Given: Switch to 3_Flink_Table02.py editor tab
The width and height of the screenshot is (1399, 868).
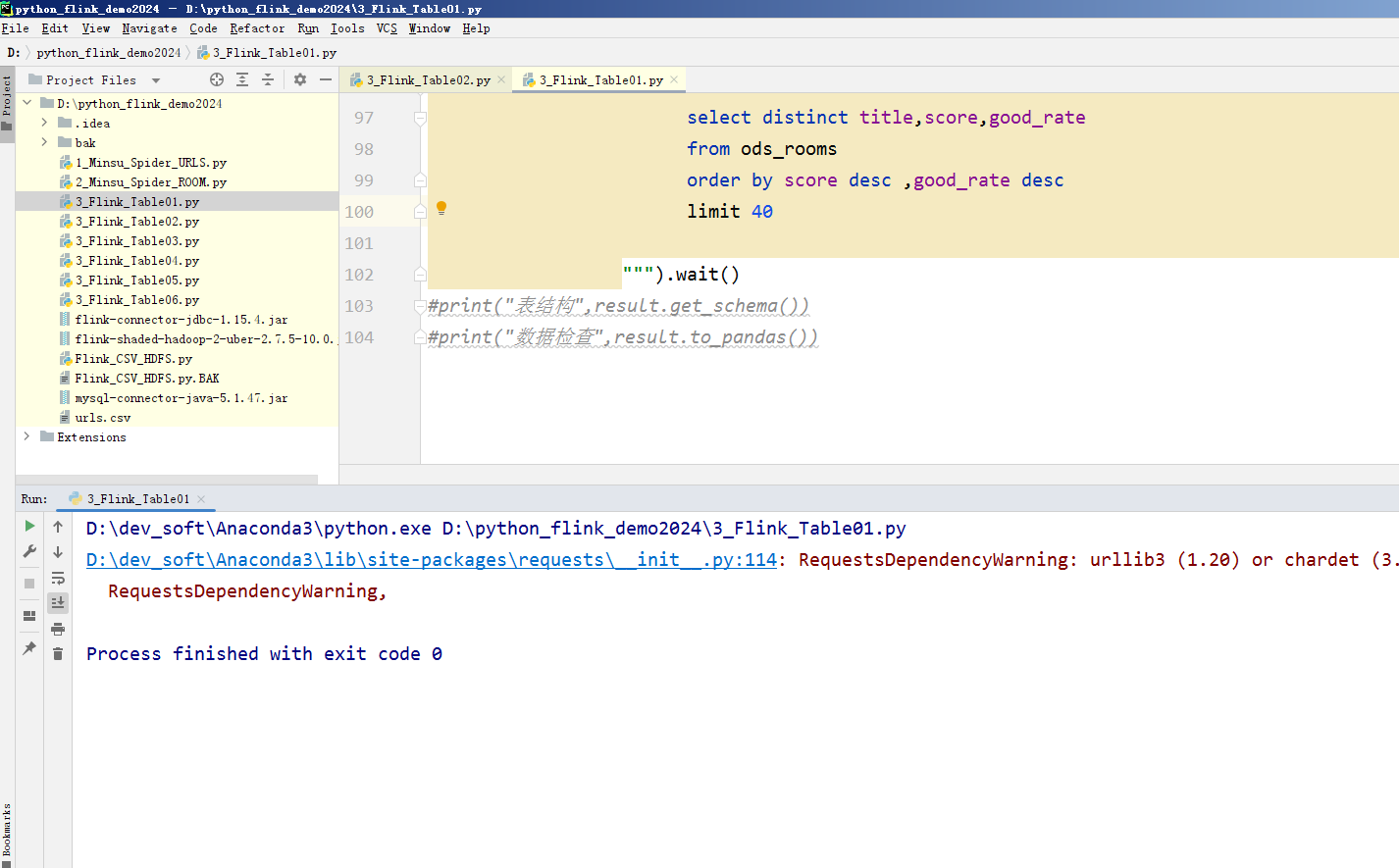Looking at the screenshot, I should (428, 80).
